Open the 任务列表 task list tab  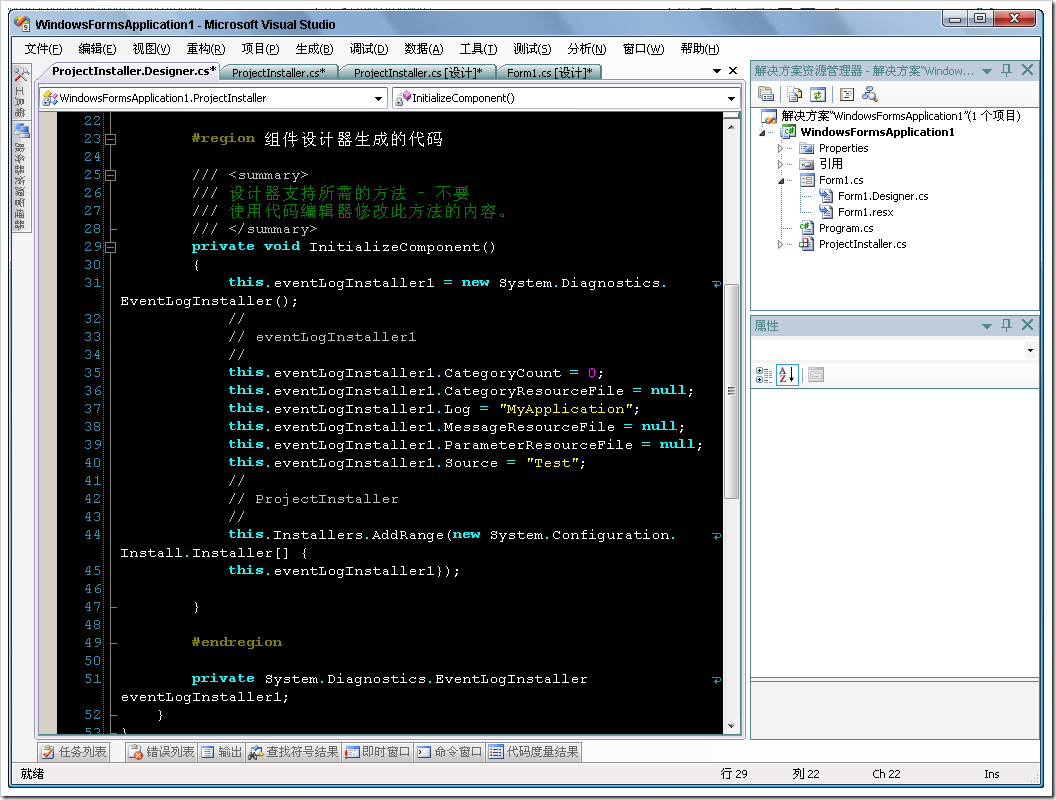[73, 752]
